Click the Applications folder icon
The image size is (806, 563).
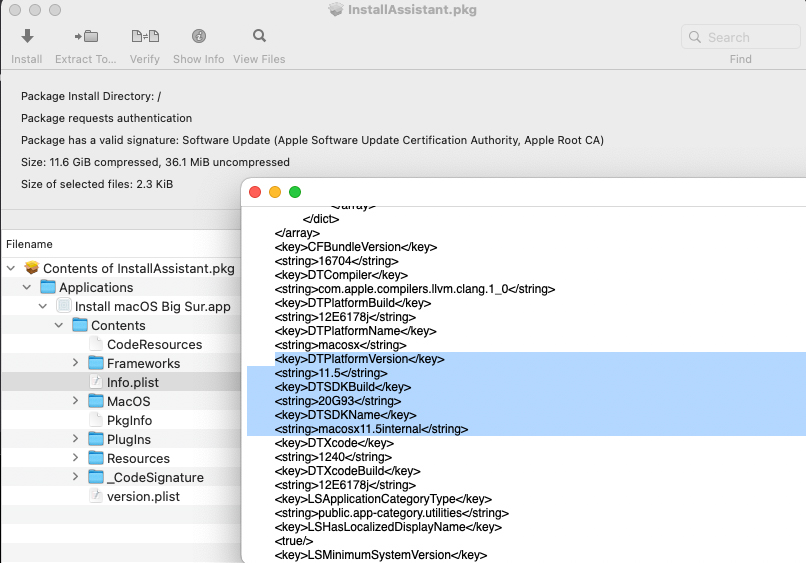coord(48,286)
